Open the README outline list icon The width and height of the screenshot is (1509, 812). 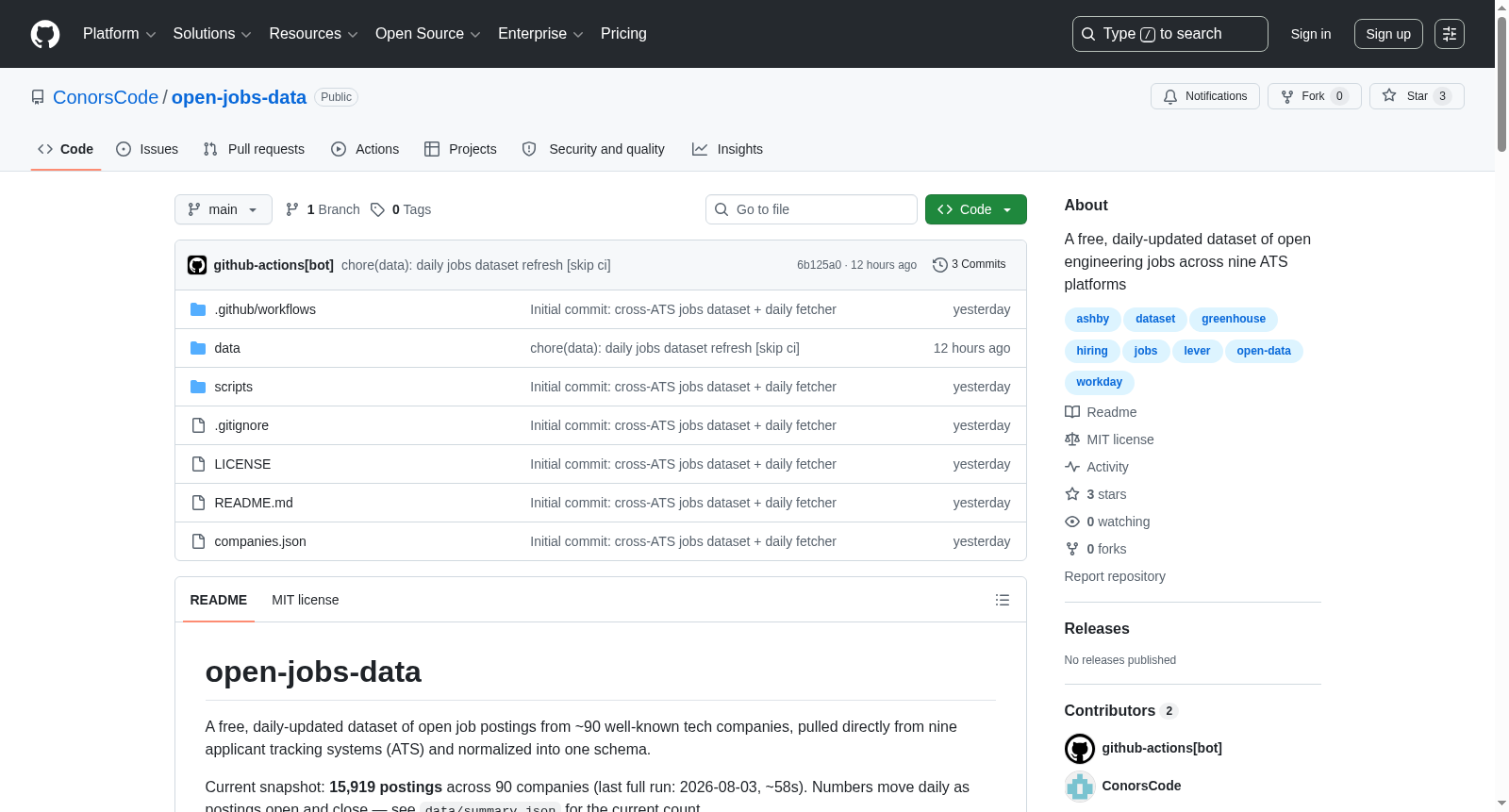tap(1003, 600)
